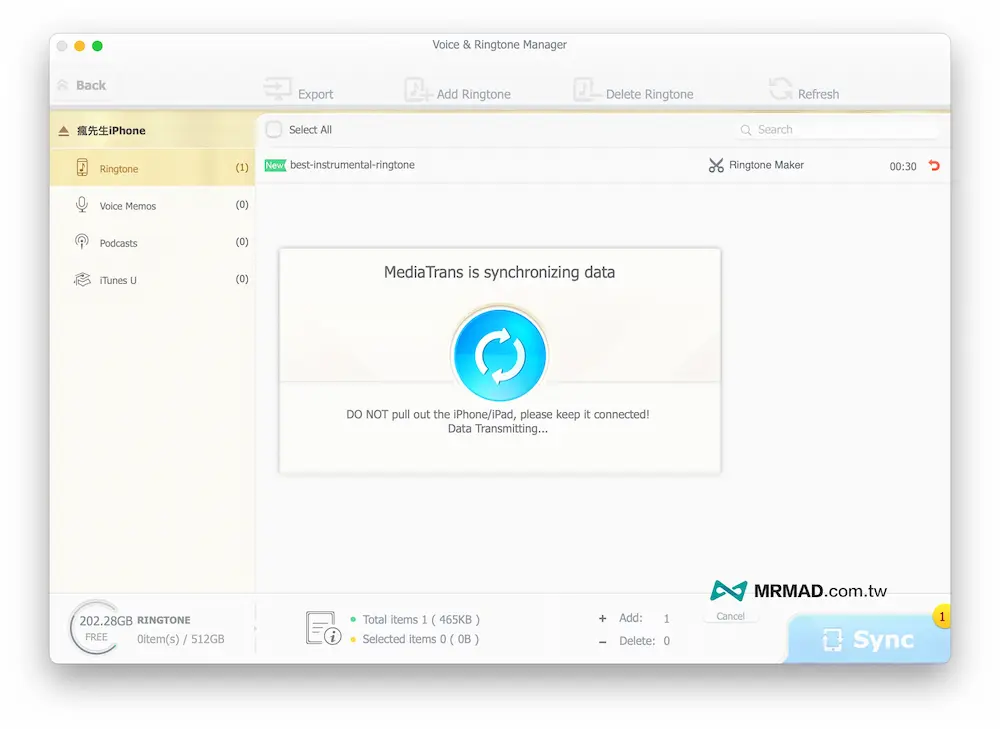Screen dimensions: 1000x729
Task: Click the Export toolbar icon
Action: (x=278, y=90)
